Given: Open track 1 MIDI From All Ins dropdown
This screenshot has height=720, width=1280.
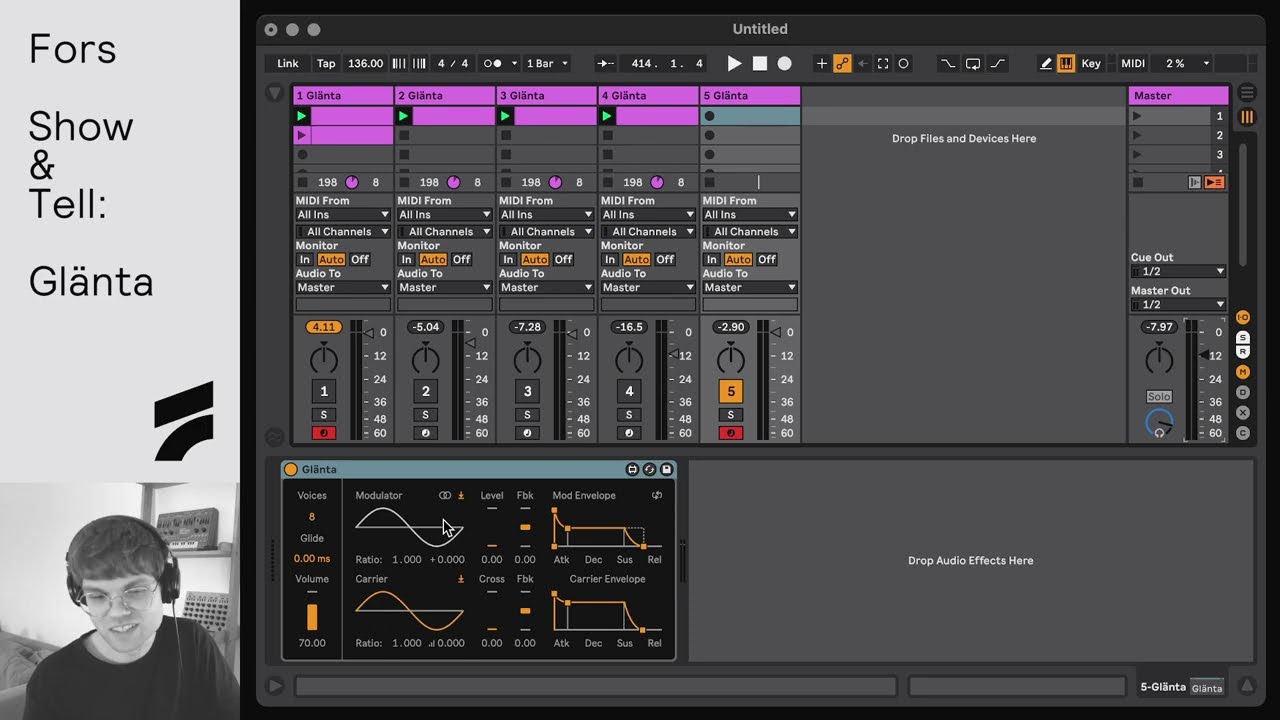Looking at the screenshot, I should point(343,215).
